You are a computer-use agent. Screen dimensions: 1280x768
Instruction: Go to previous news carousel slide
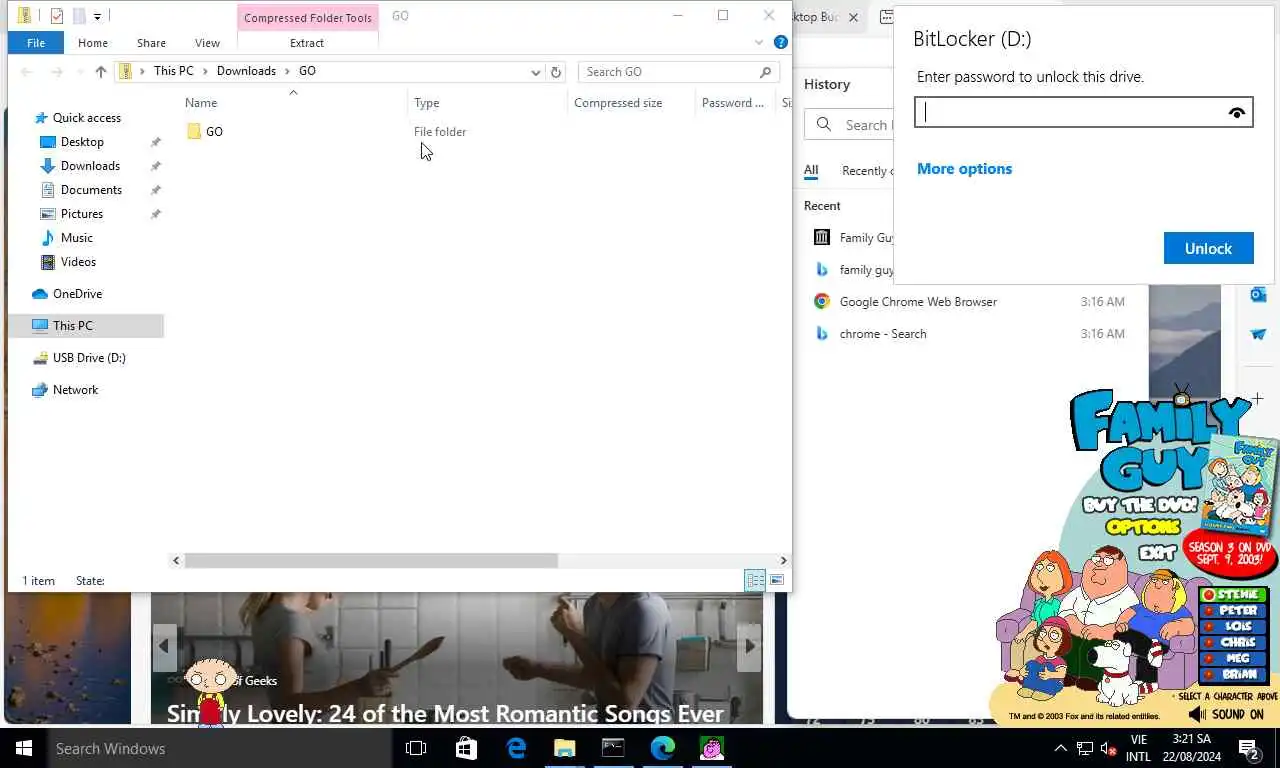164,646
